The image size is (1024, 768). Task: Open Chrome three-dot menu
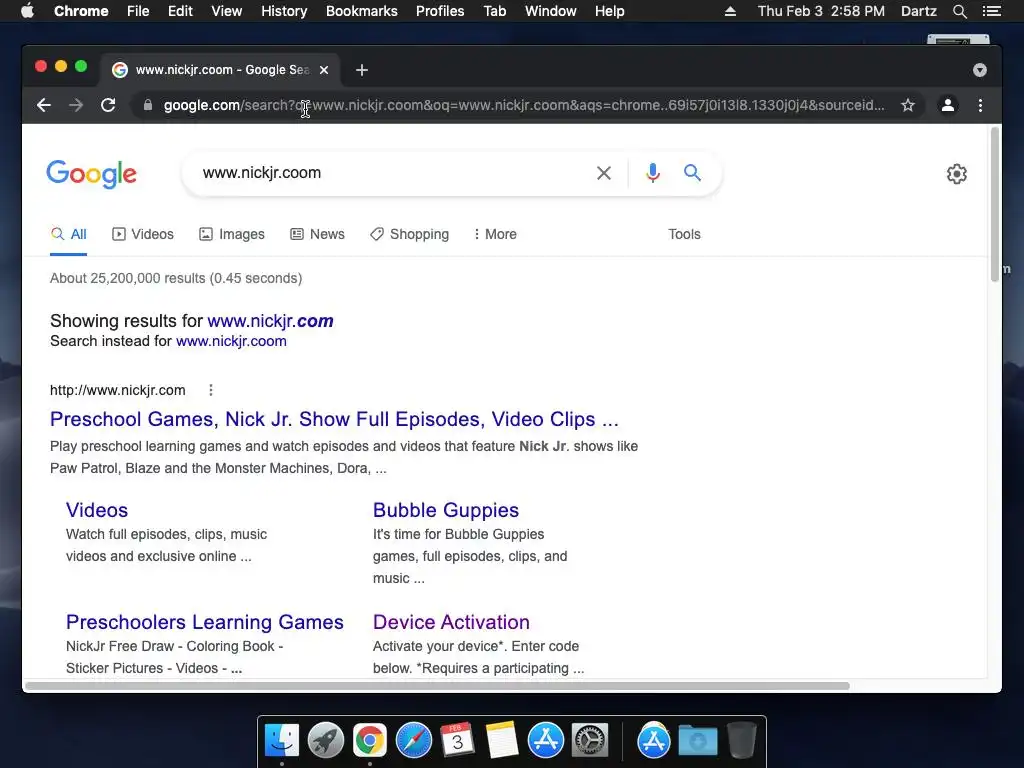coord(980,105)
